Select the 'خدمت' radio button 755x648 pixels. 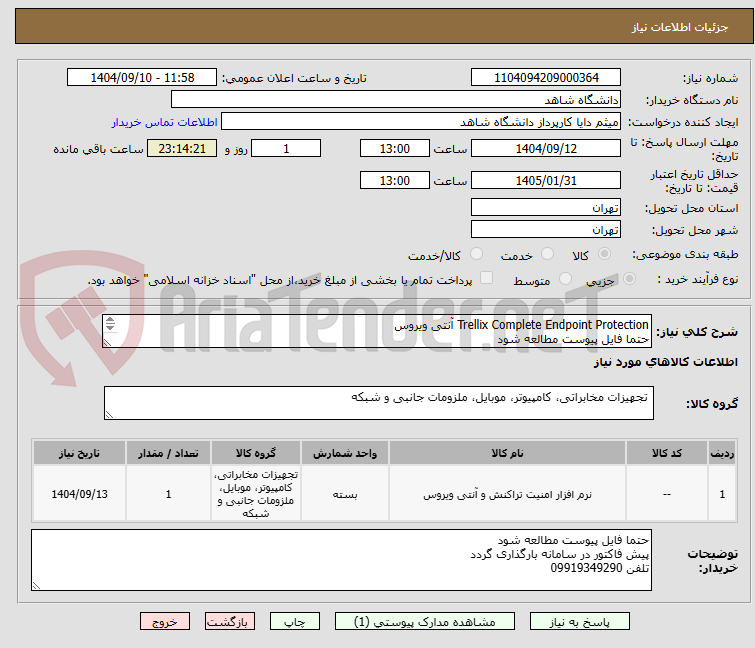(547, 254)
